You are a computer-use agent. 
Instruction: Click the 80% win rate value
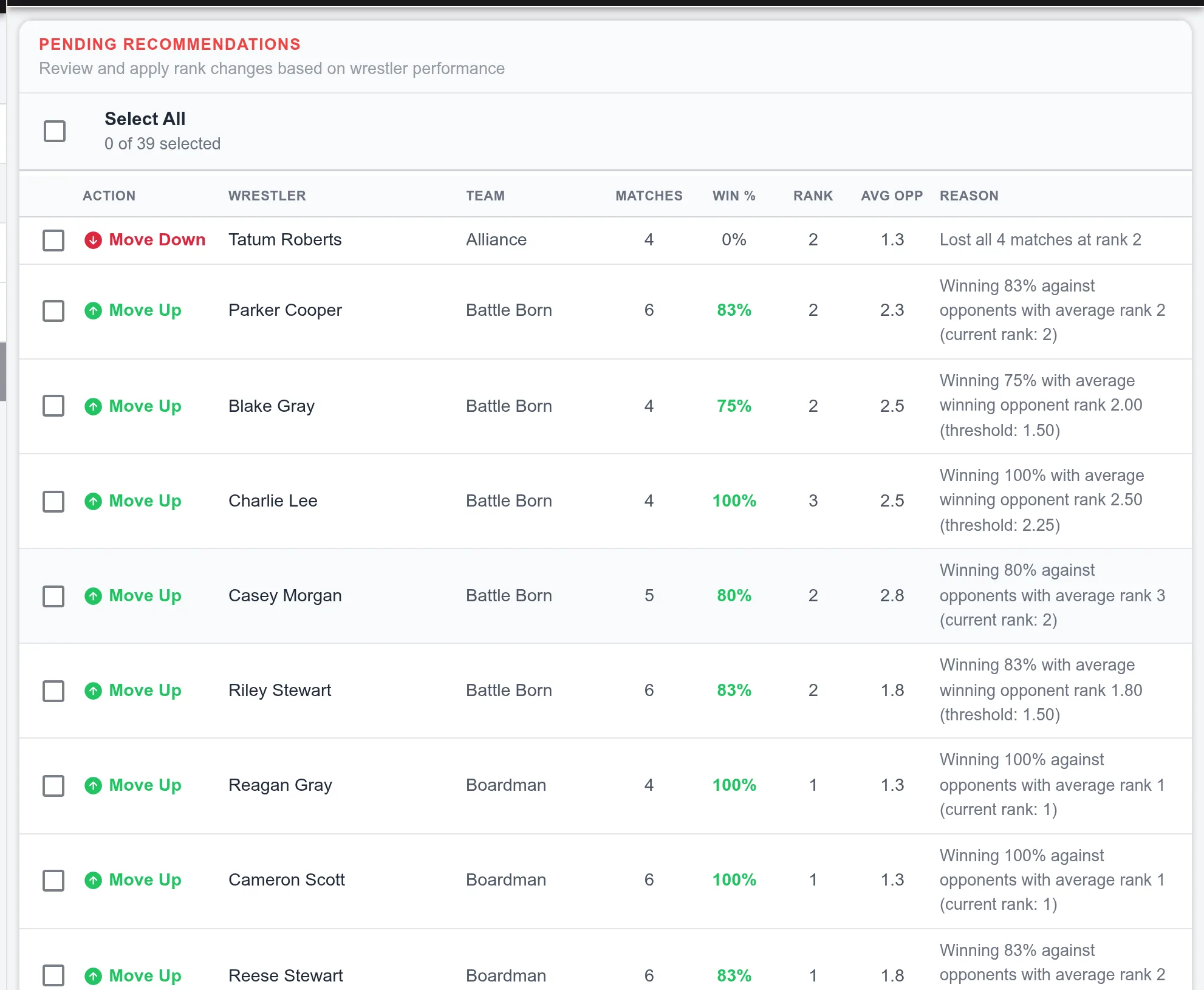[x=734, y=596]
